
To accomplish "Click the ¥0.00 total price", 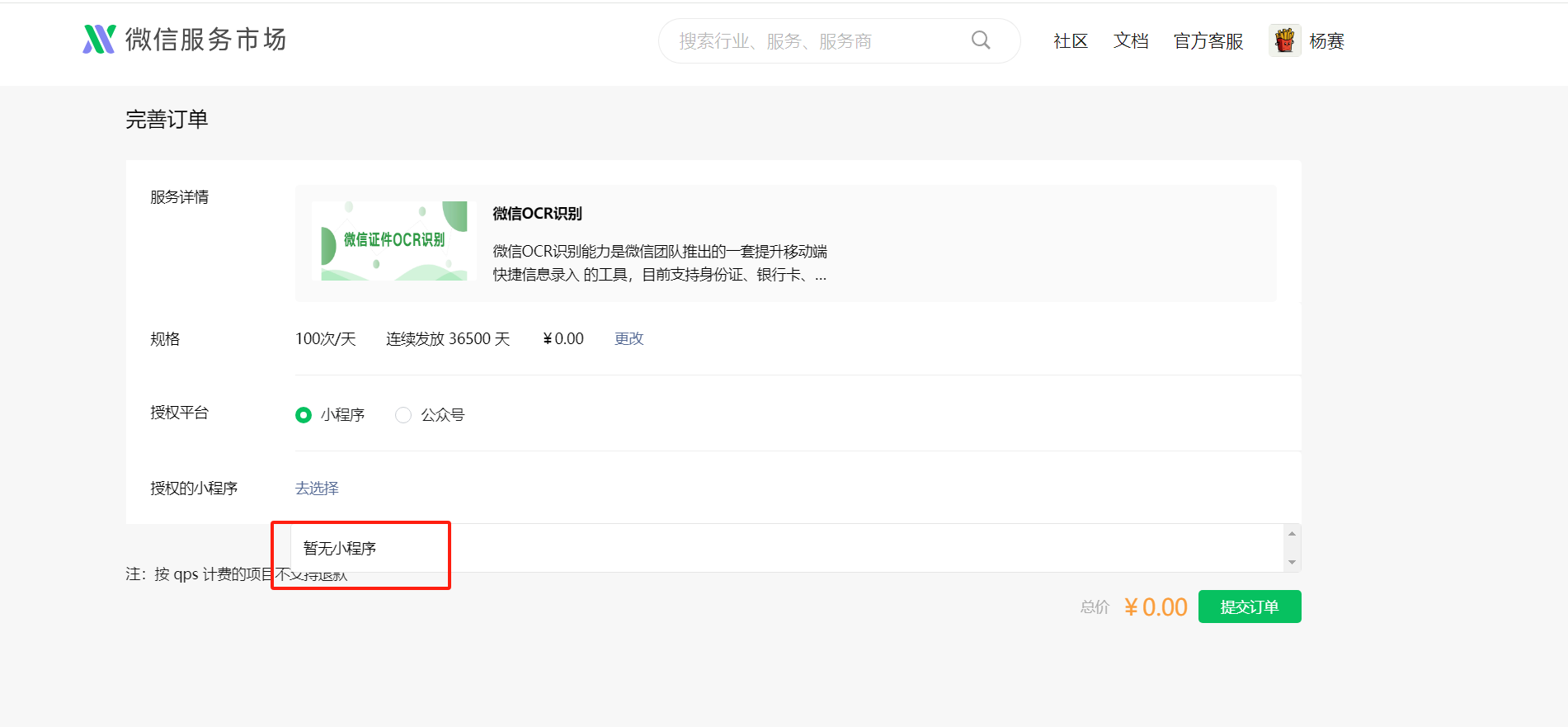I will [x=1156, y=607].
